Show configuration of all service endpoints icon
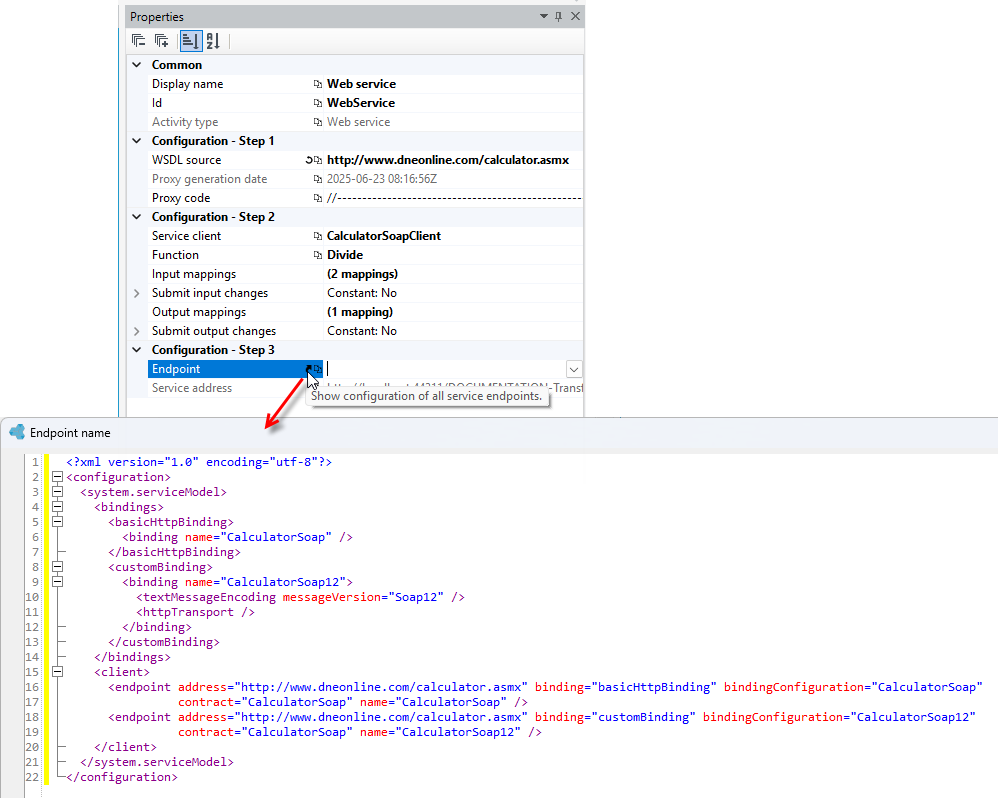 (x=309, y=369)
